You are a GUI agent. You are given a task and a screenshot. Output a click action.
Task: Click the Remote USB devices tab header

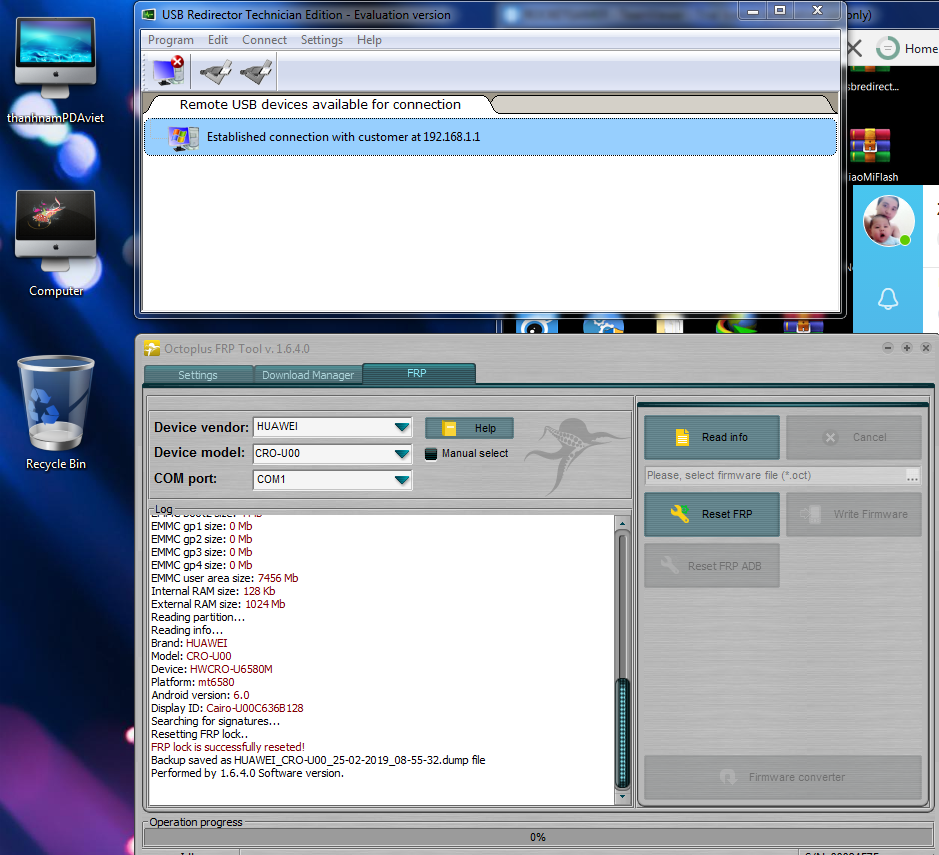click(x=320, y=105)
